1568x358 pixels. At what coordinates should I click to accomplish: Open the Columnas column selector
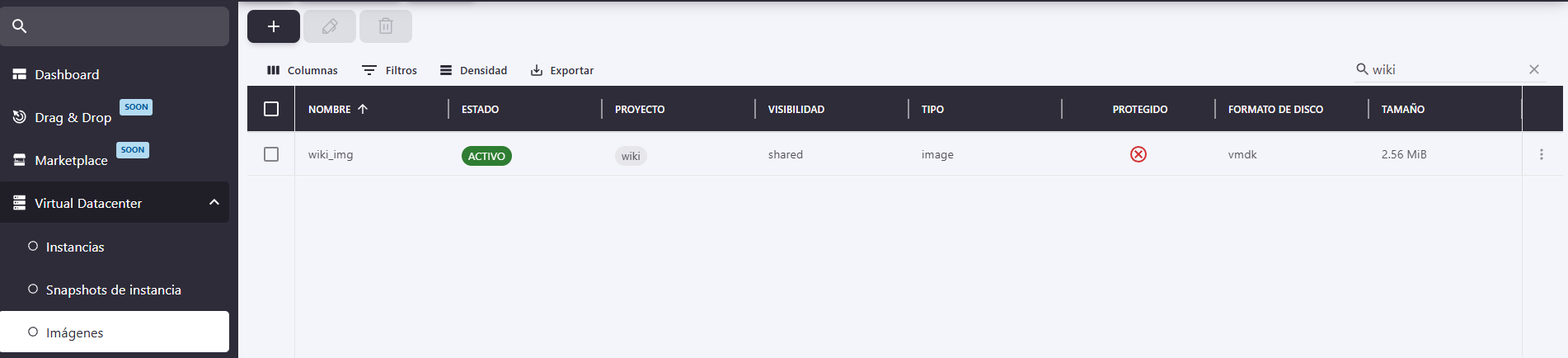click(x=303, y=70)
